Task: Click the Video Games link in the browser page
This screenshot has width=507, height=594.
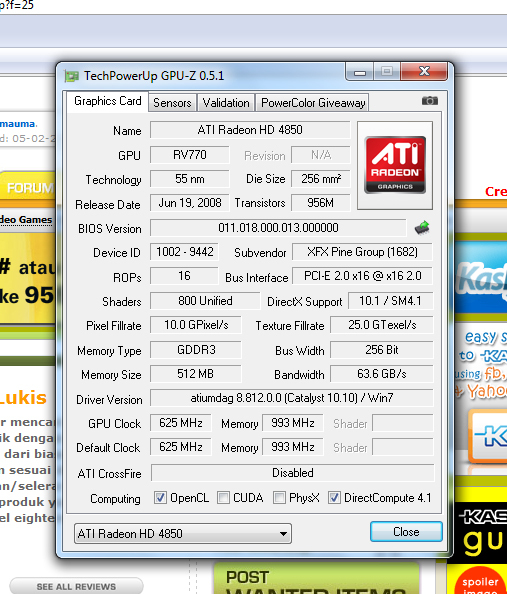Action: (26, 220)
